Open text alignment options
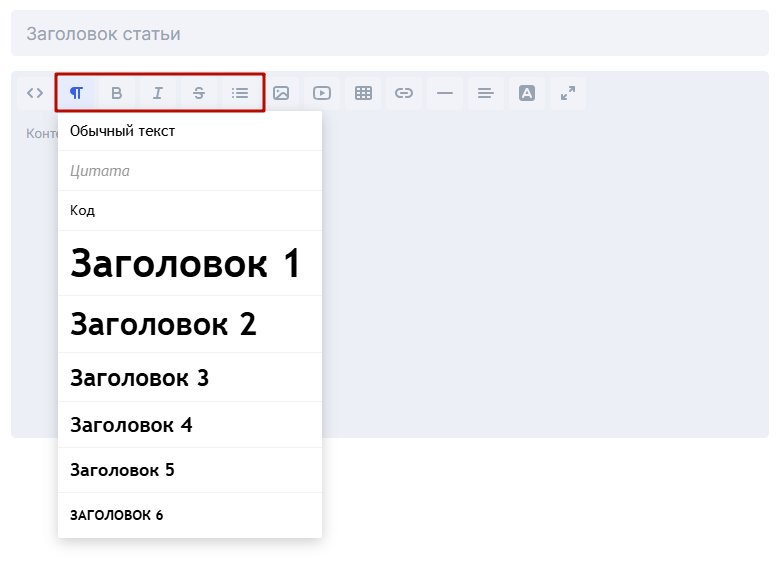Image resolution: width=780 pixels, height=561 pixels. [486, 93]
